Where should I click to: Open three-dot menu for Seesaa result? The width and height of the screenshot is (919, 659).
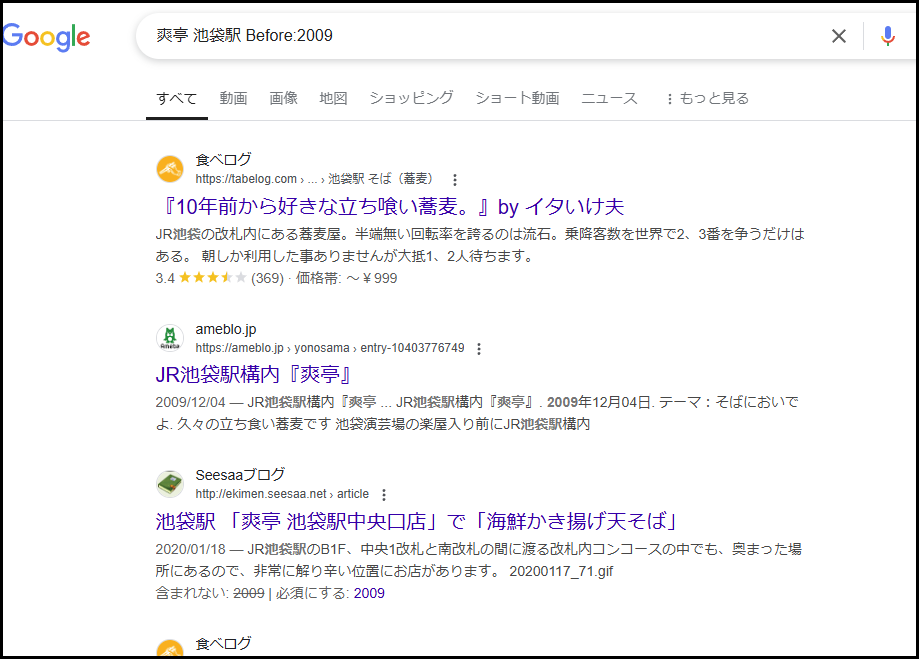[384, 495]
